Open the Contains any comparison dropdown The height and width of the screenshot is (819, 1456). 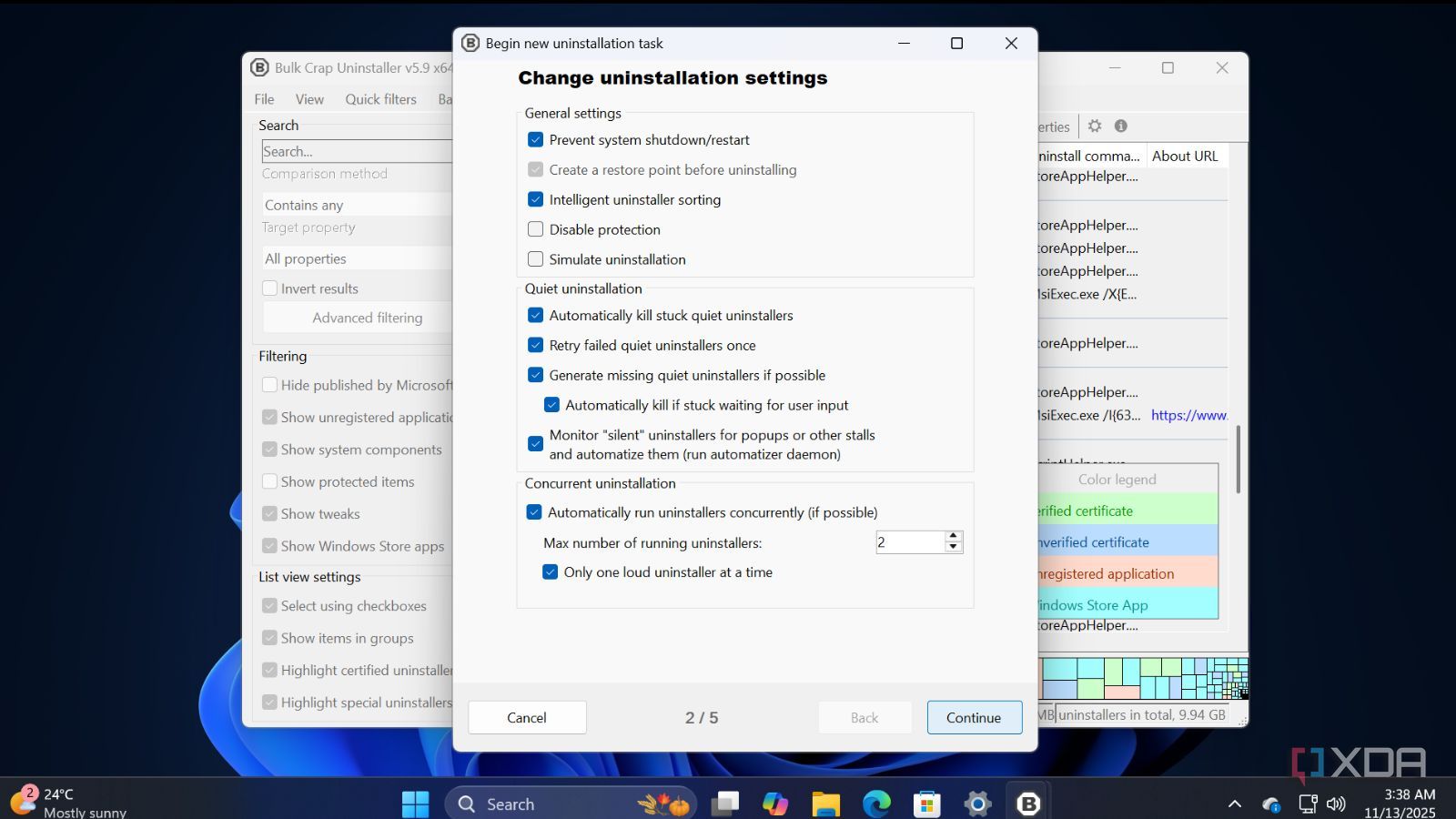(357, 205)
